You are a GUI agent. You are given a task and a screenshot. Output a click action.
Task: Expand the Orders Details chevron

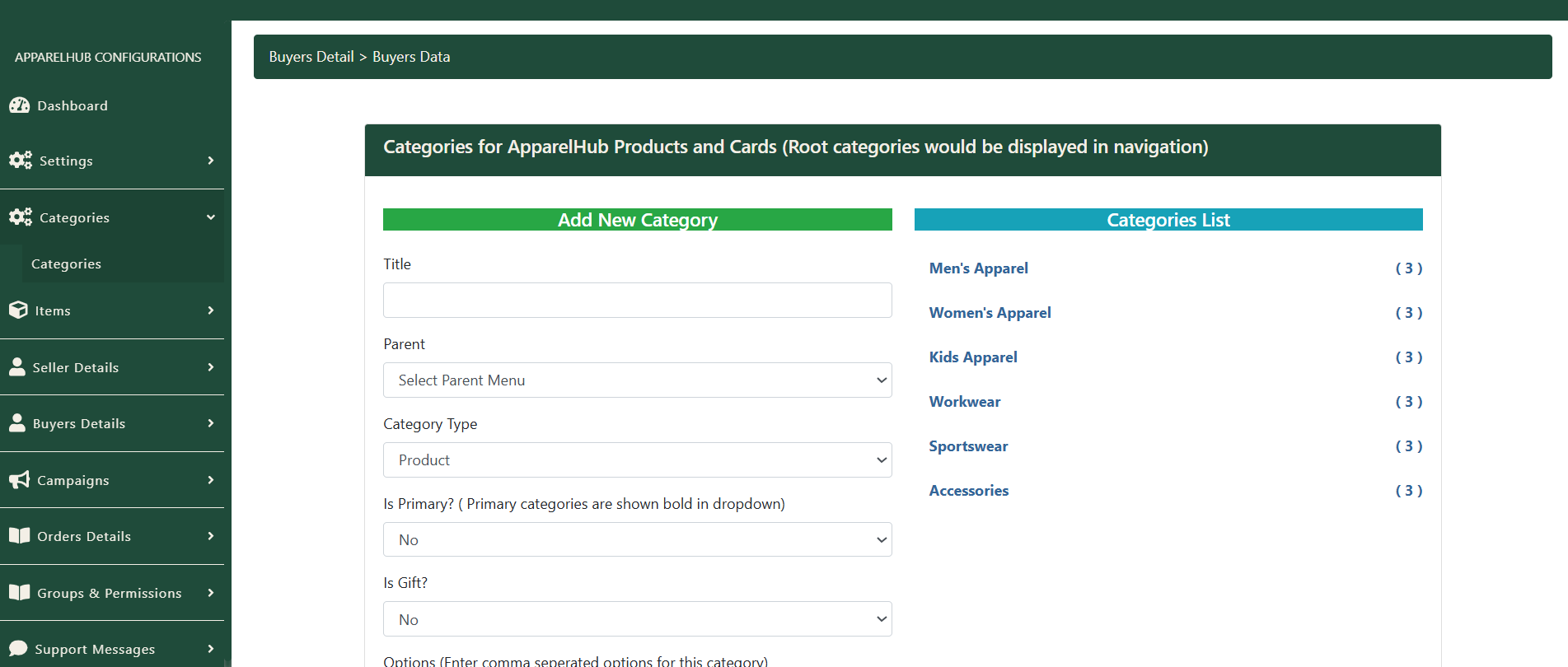[211, 536]
